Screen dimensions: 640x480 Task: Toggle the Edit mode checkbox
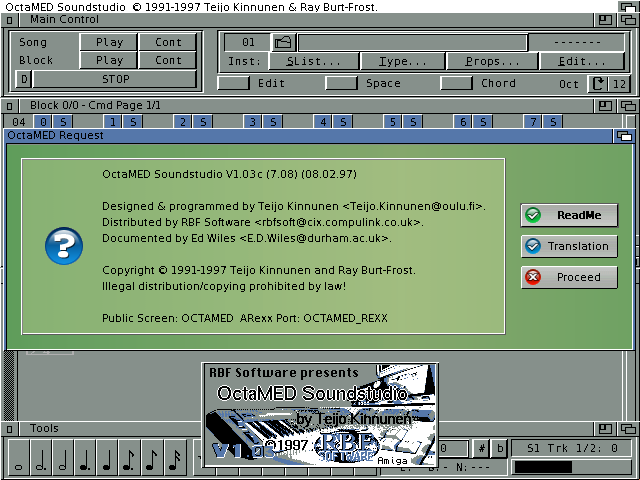pos(234,84)
